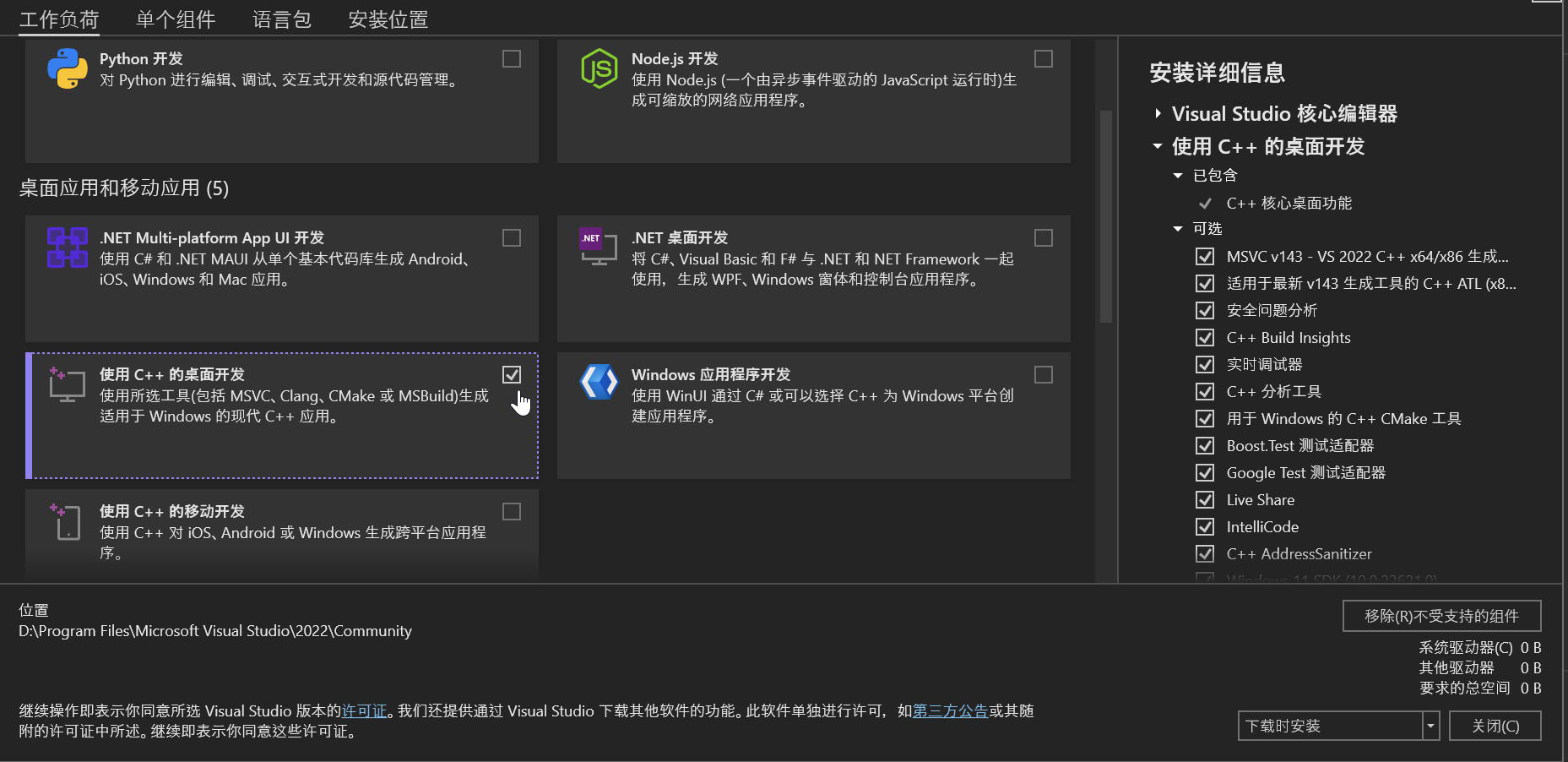
Task: Click the .NET MAUI purple grid icon
Action: coord(68,248)
